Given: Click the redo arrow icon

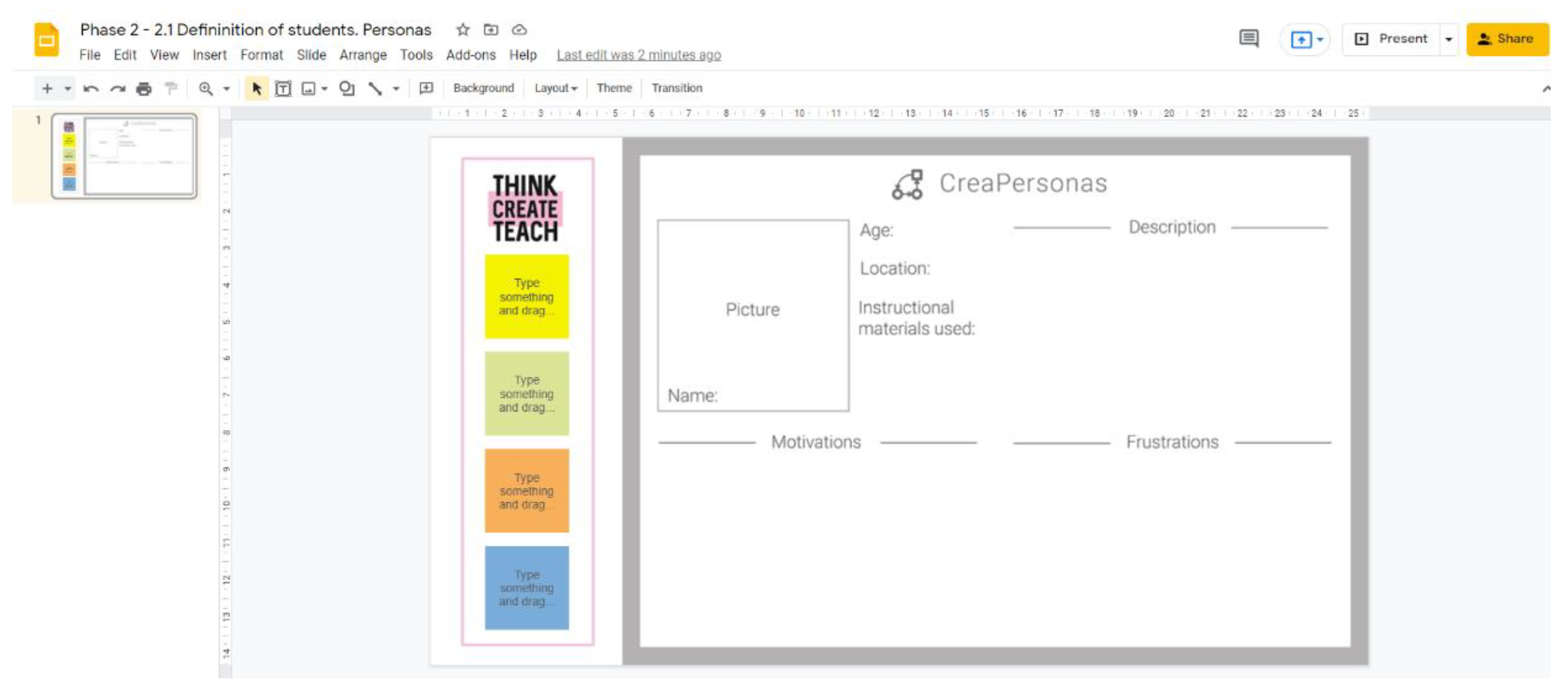Looking at the screenshot, I should (117, 89).
